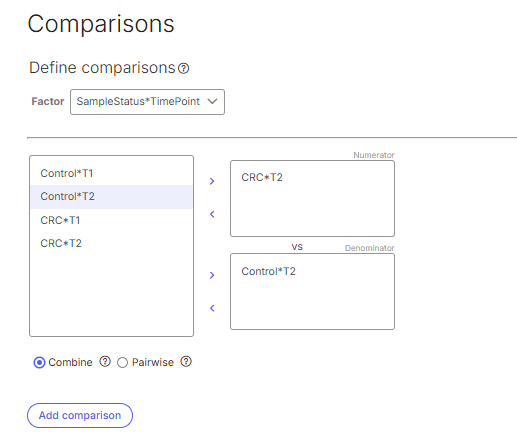Select the Pairwise radio button
The width and height of the screenshot is (517, 445).
pos(122,362)
